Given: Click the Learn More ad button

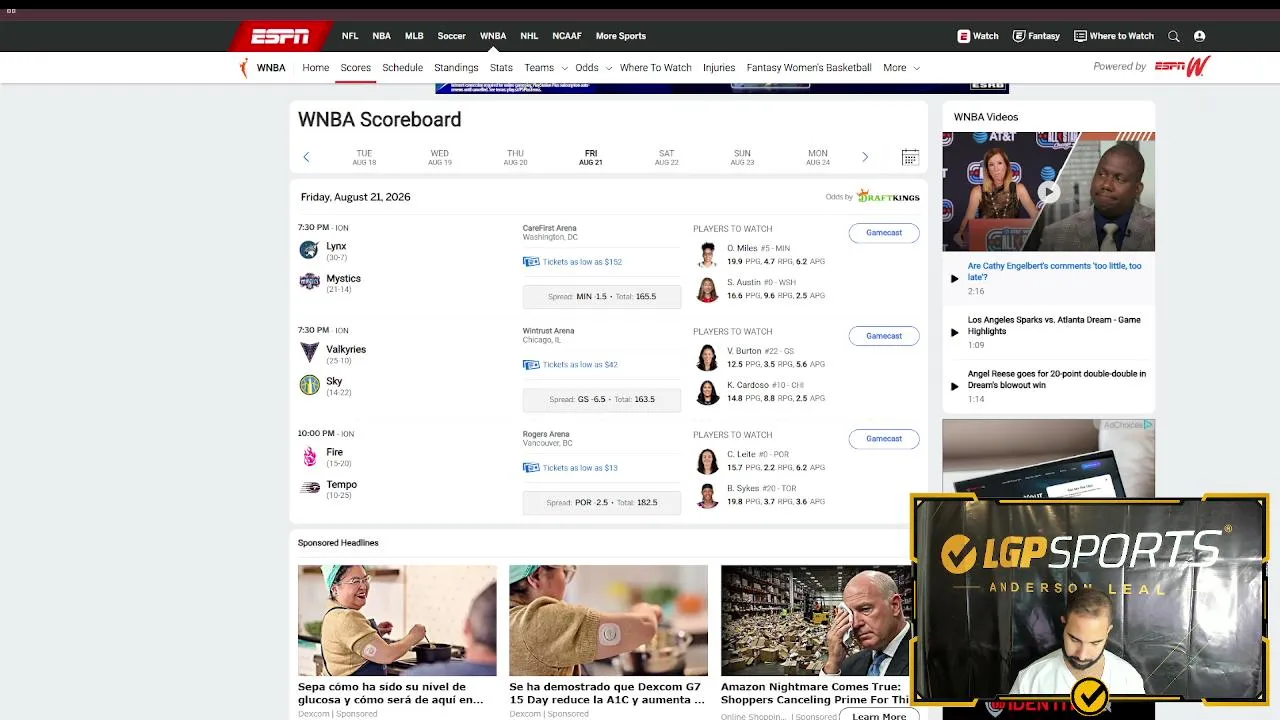Looking at the screenshot, I should tap(879, 716).
